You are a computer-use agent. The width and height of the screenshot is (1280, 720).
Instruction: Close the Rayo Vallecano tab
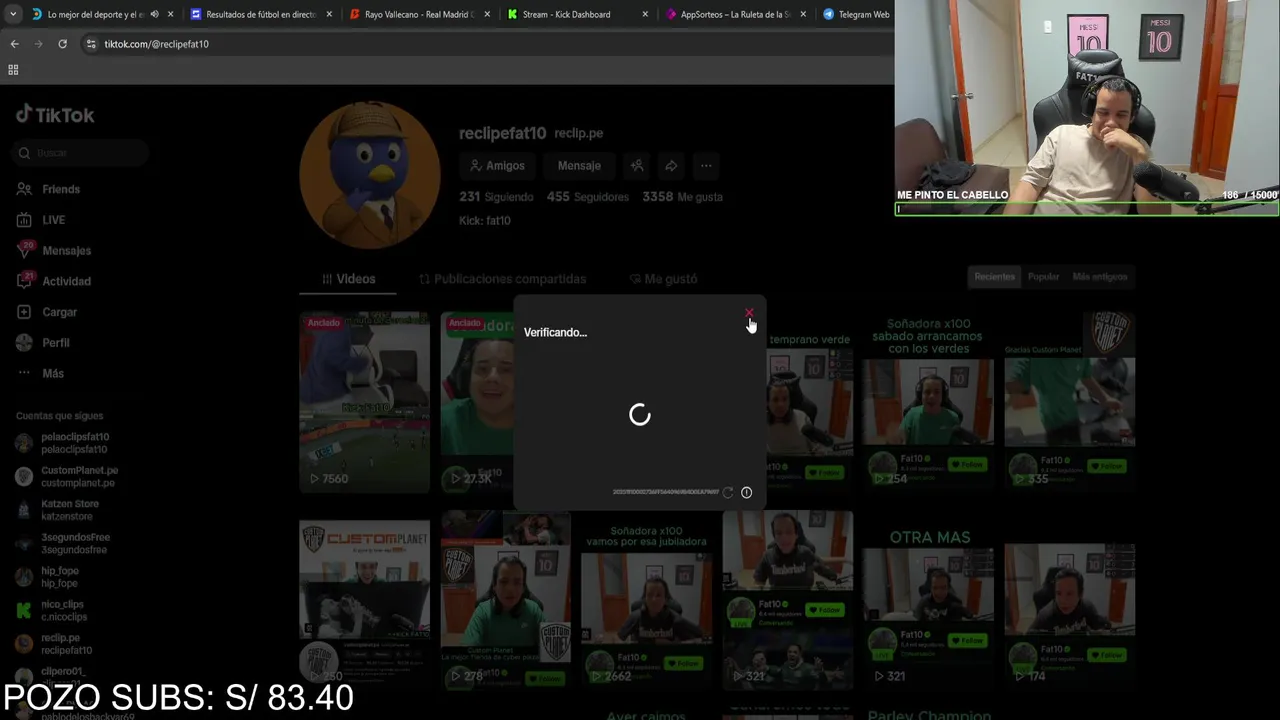pyautogui.click(x=486, y=14)
